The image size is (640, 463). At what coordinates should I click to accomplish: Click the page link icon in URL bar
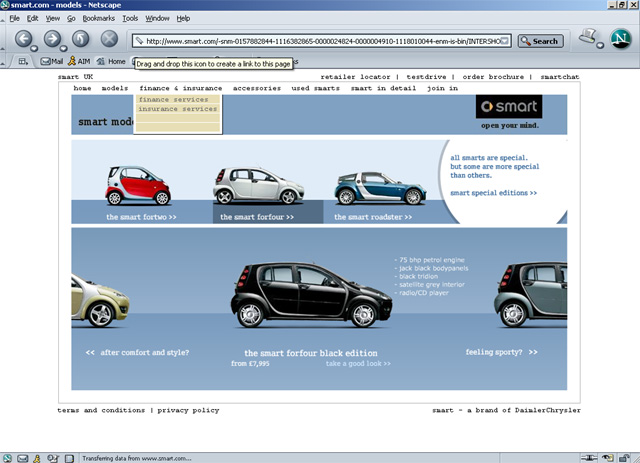pos(139,41)
